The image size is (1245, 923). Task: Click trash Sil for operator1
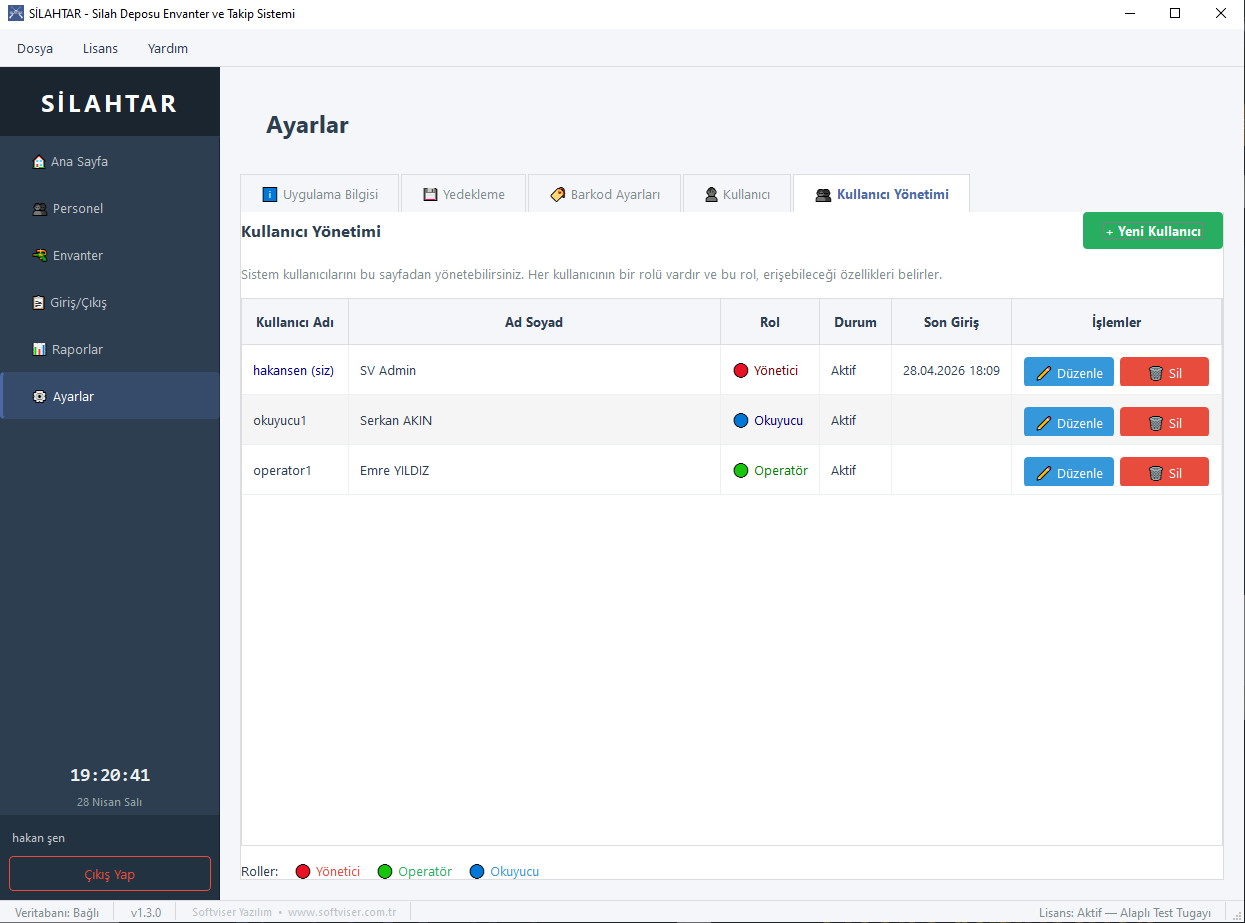pyautogui.click(x=1164, y=472)
